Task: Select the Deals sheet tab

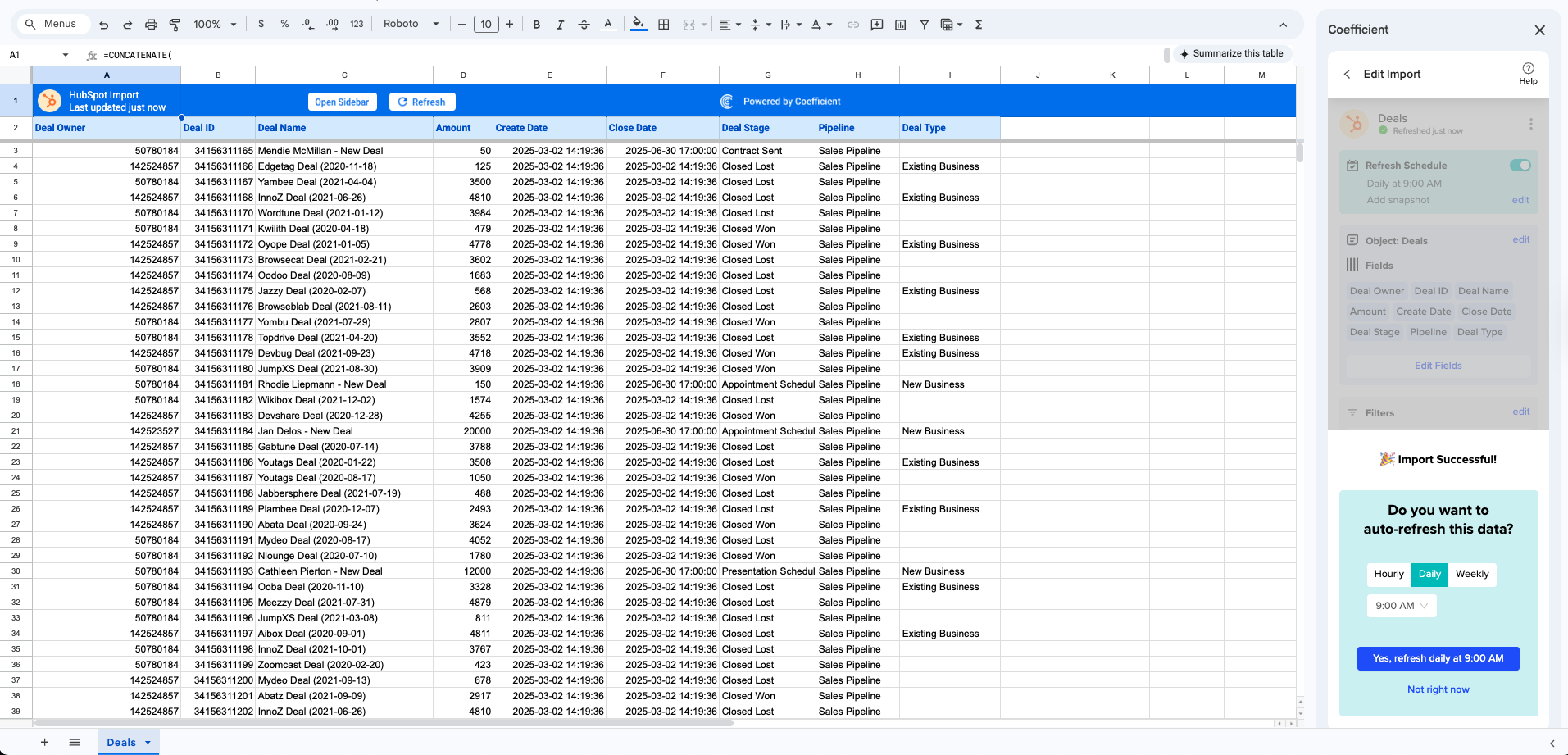Action: 121,741
